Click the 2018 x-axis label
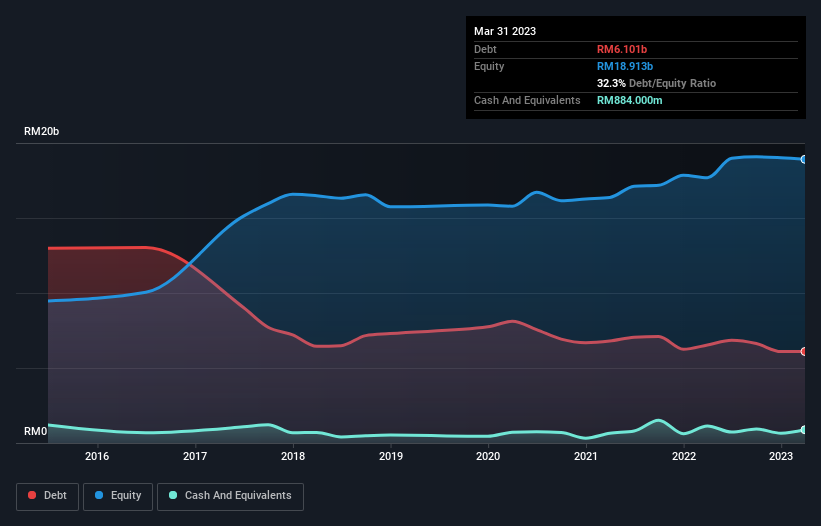Viewport: 821px width, 526px height. [293, 456]
